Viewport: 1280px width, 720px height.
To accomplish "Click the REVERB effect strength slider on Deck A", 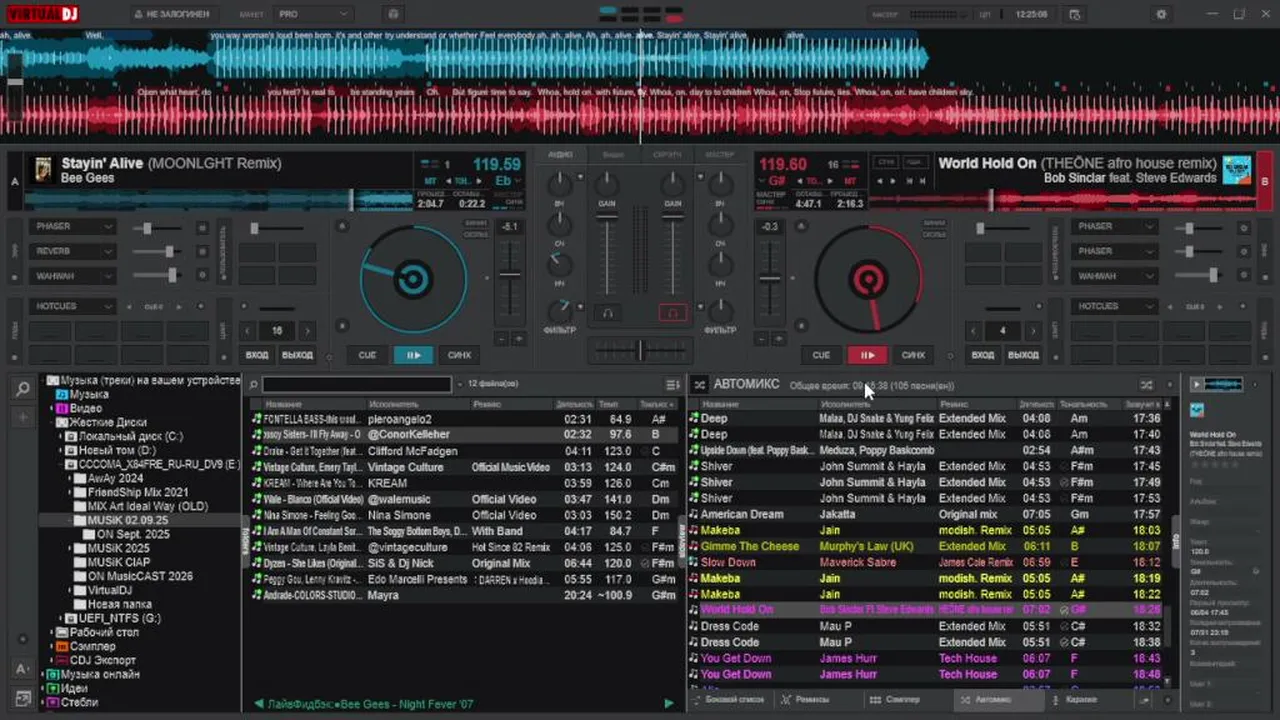I will tap(155, 252).
